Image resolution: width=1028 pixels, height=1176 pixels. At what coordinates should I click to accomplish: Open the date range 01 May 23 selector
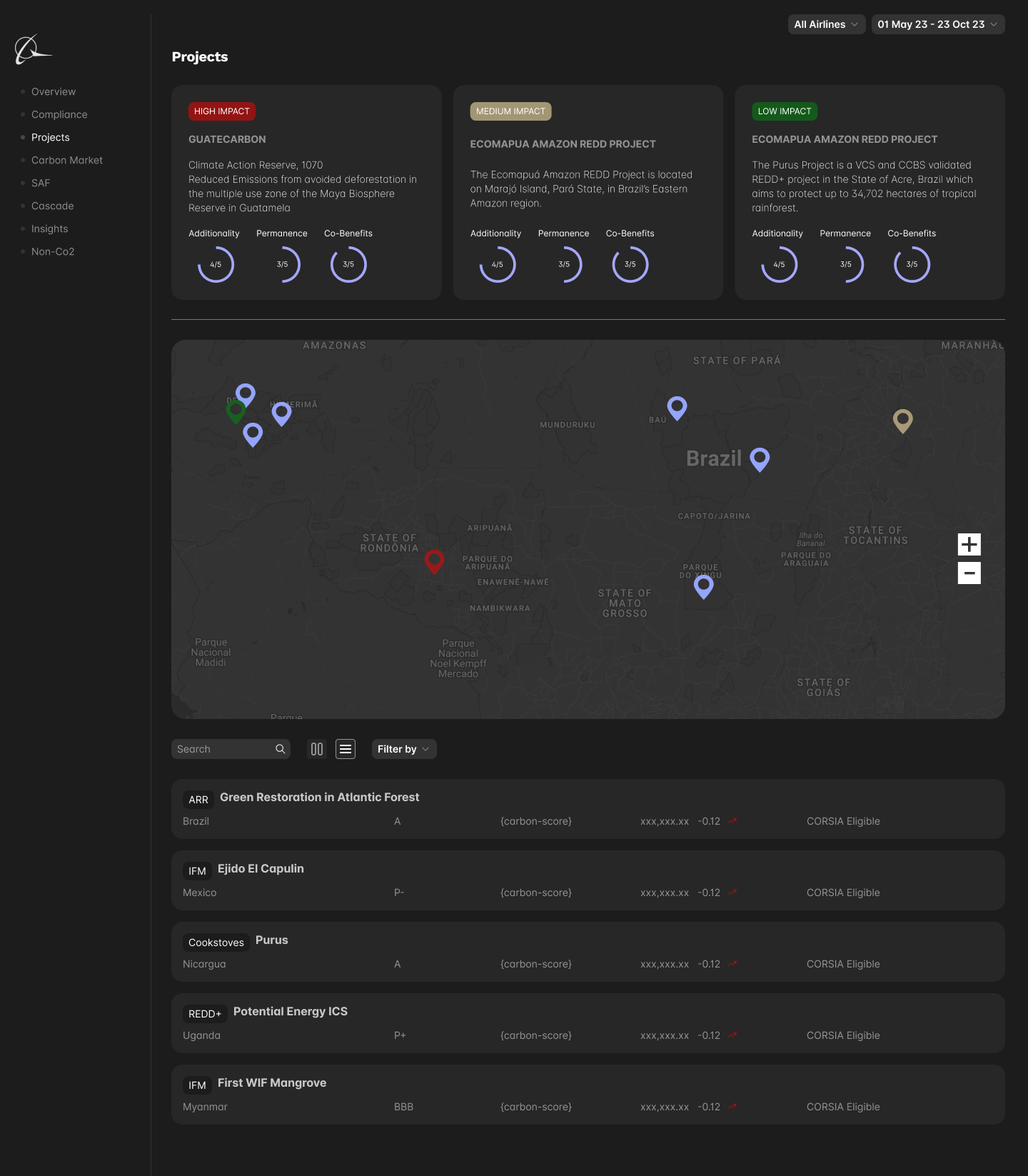(x=937, y=24)
